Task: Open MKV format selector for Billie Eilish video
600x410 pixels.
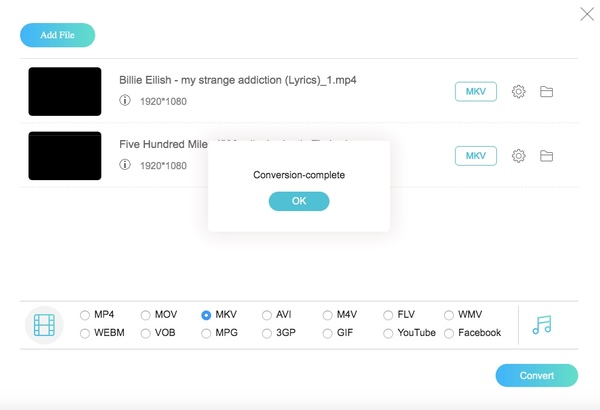Action: click(476, 92)
